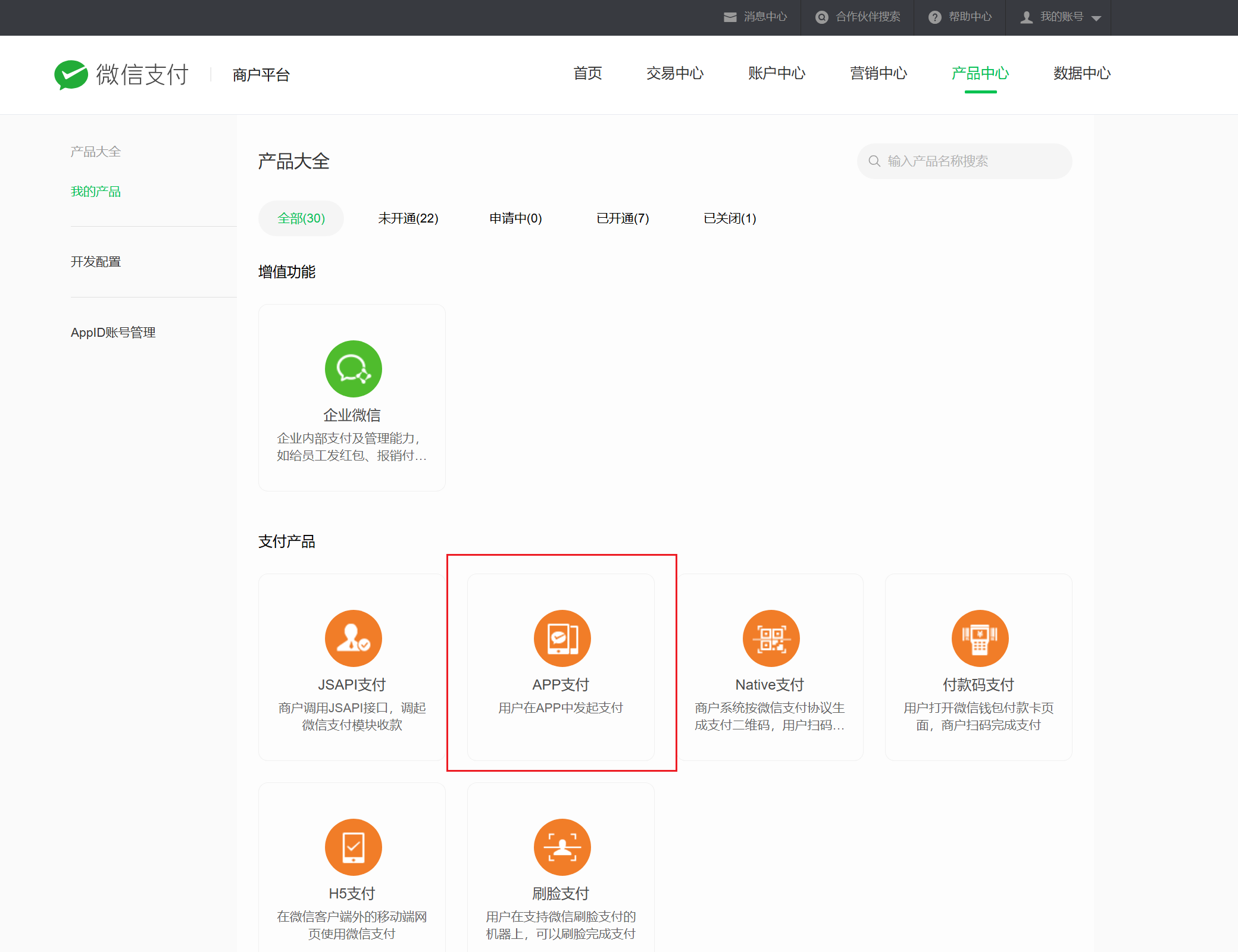Select the 申请中(0) filter tab

[515, 218]
